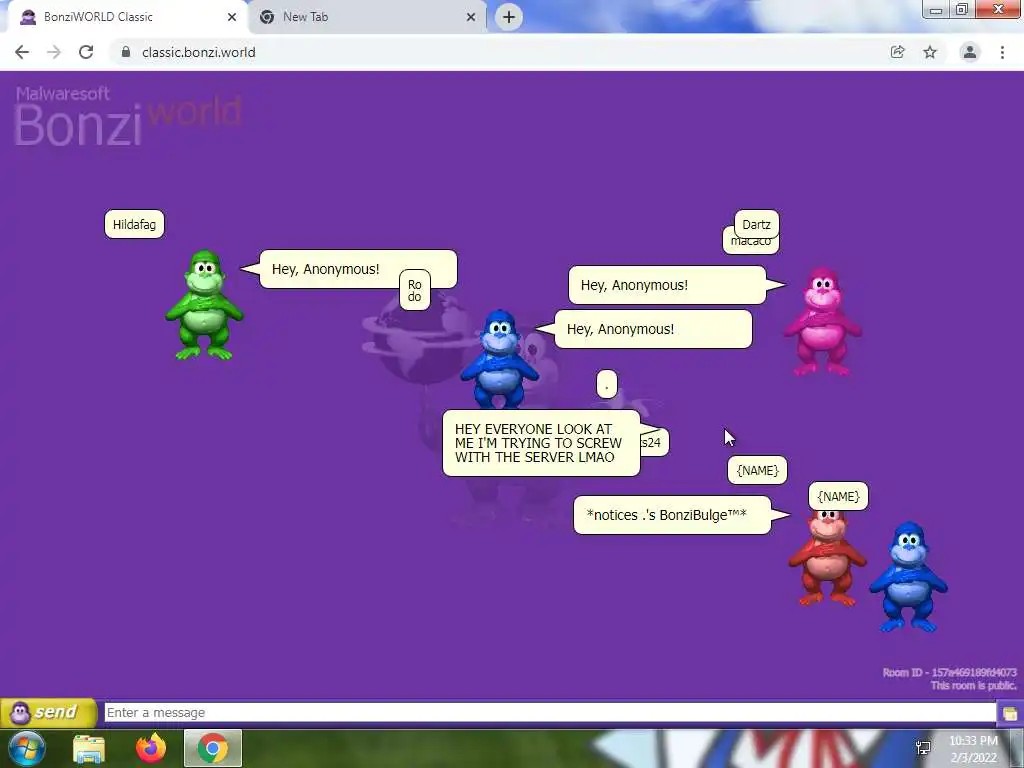Click the notices BonziBulge speech bubble
Image resolution: width=1024 pixels, height=768 pixels.
[672, 515]
